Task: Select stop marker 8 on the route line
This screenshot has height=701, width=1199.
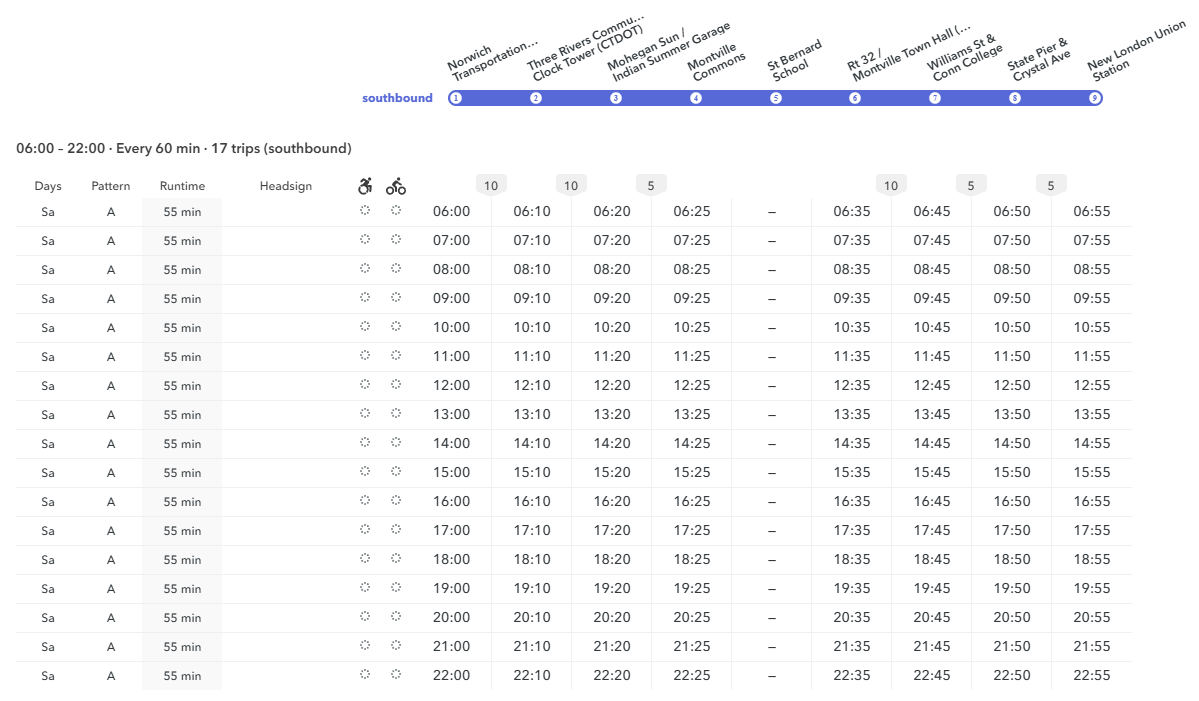Action: click(x=1015, y=98)
